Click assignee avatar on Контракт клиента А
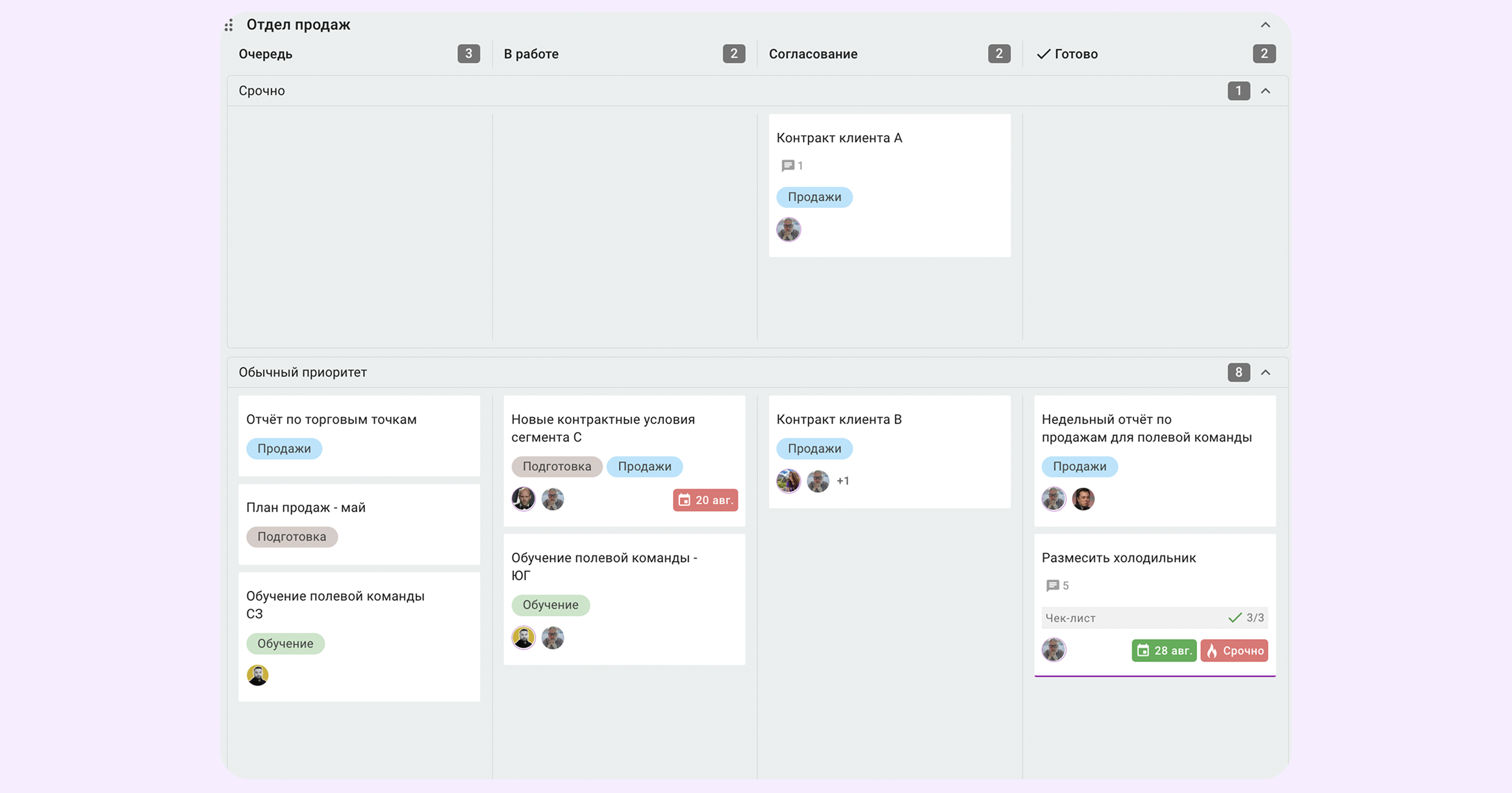This screenshot has height=793, width=1512. click(x=788, y=229)
